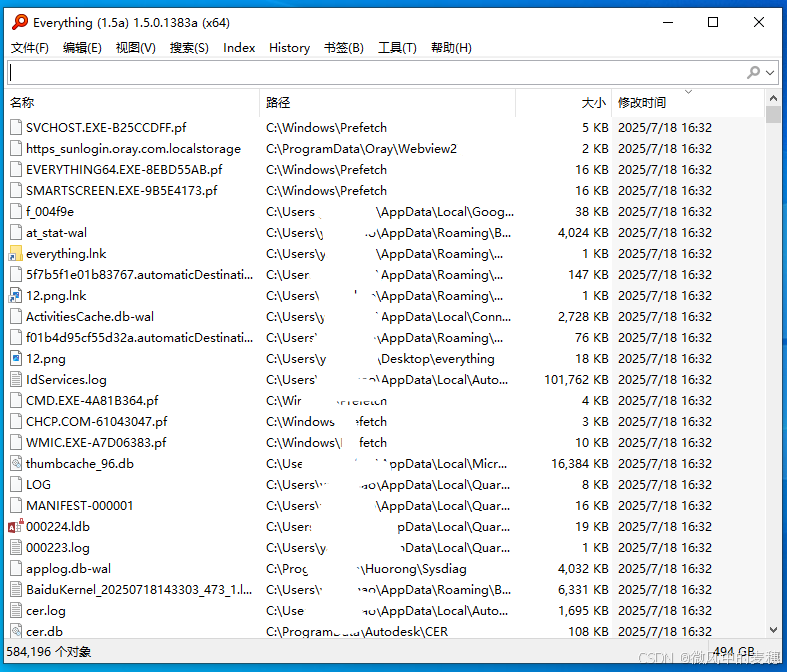Click file icon of WMIC.EXE-A7D06383.pf

(x=16, y=443)
